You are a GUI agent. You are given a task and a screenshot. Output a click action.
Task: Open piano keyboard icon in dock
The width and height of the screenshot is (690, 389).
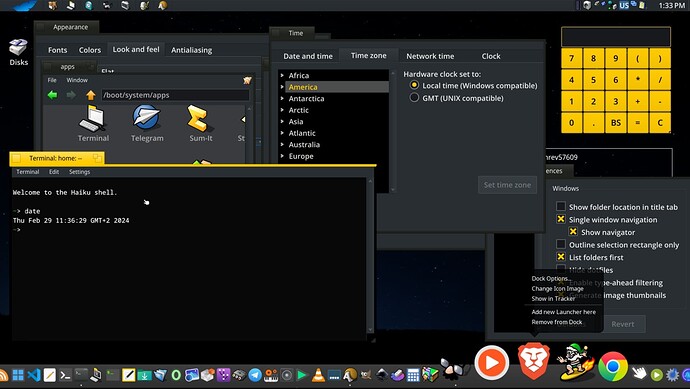point(271,375)
